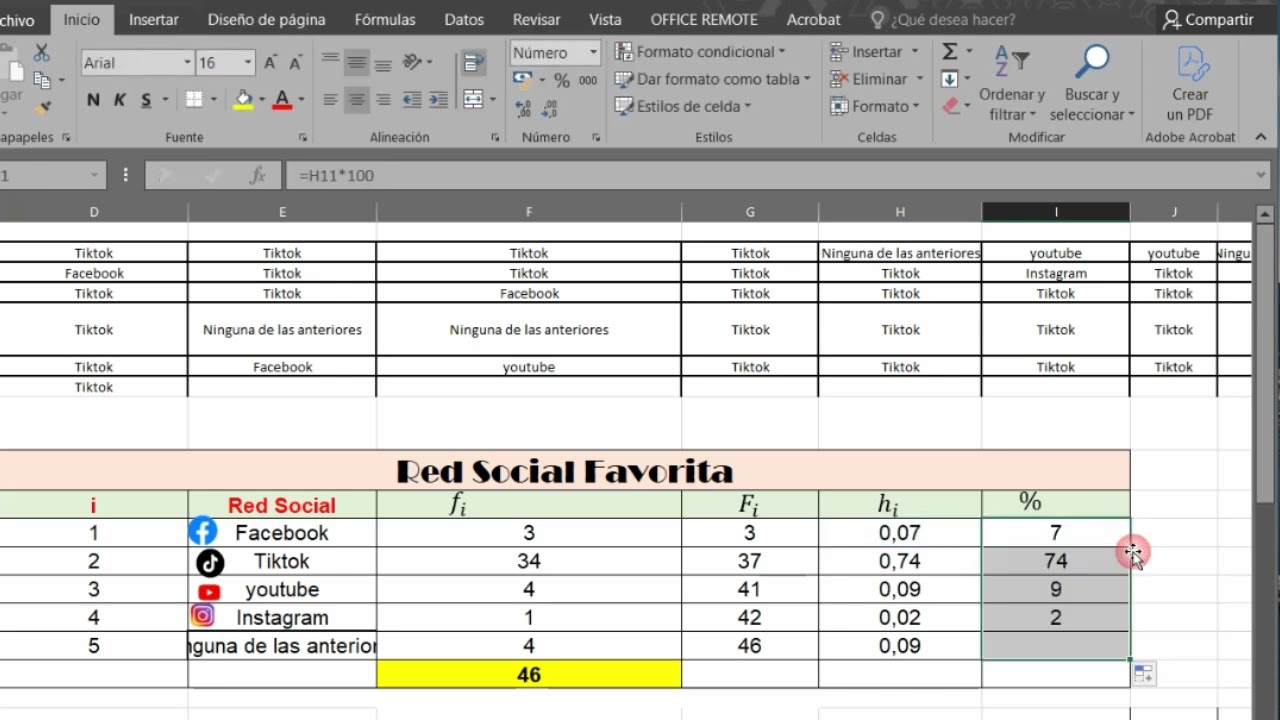The image size is (1280, 720).
Task: Open the Insertar tab
Action: click(154, 19)
